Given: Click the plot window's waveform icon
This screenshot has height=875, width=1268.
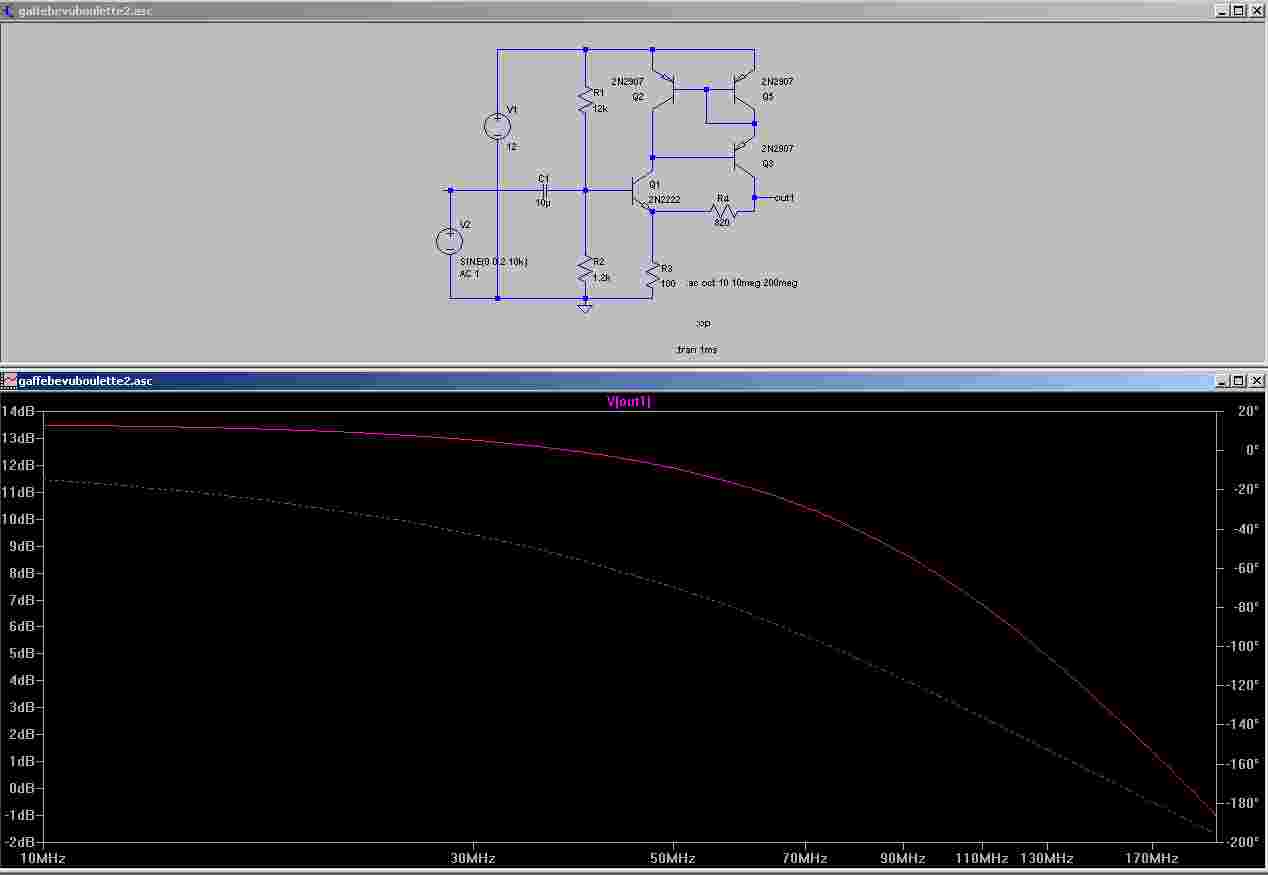Looking at the screenshot, I should click(x=9, y=381).
